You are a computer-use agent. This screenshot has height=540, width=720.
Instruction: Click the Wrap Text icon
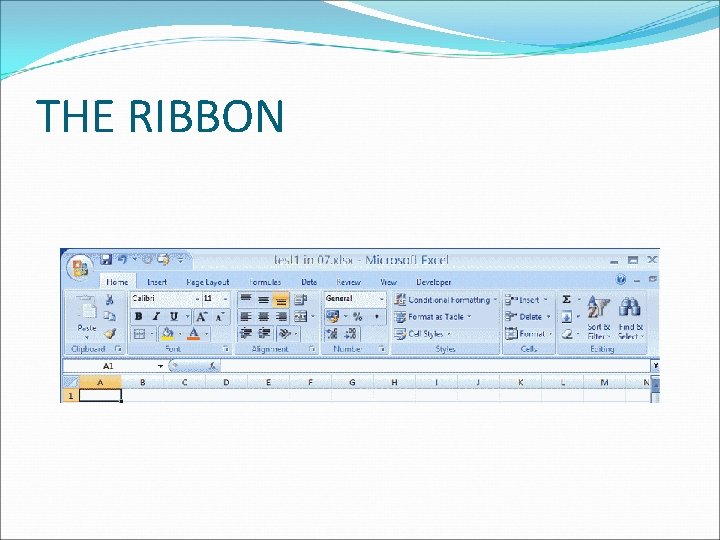tap(300, 299)
